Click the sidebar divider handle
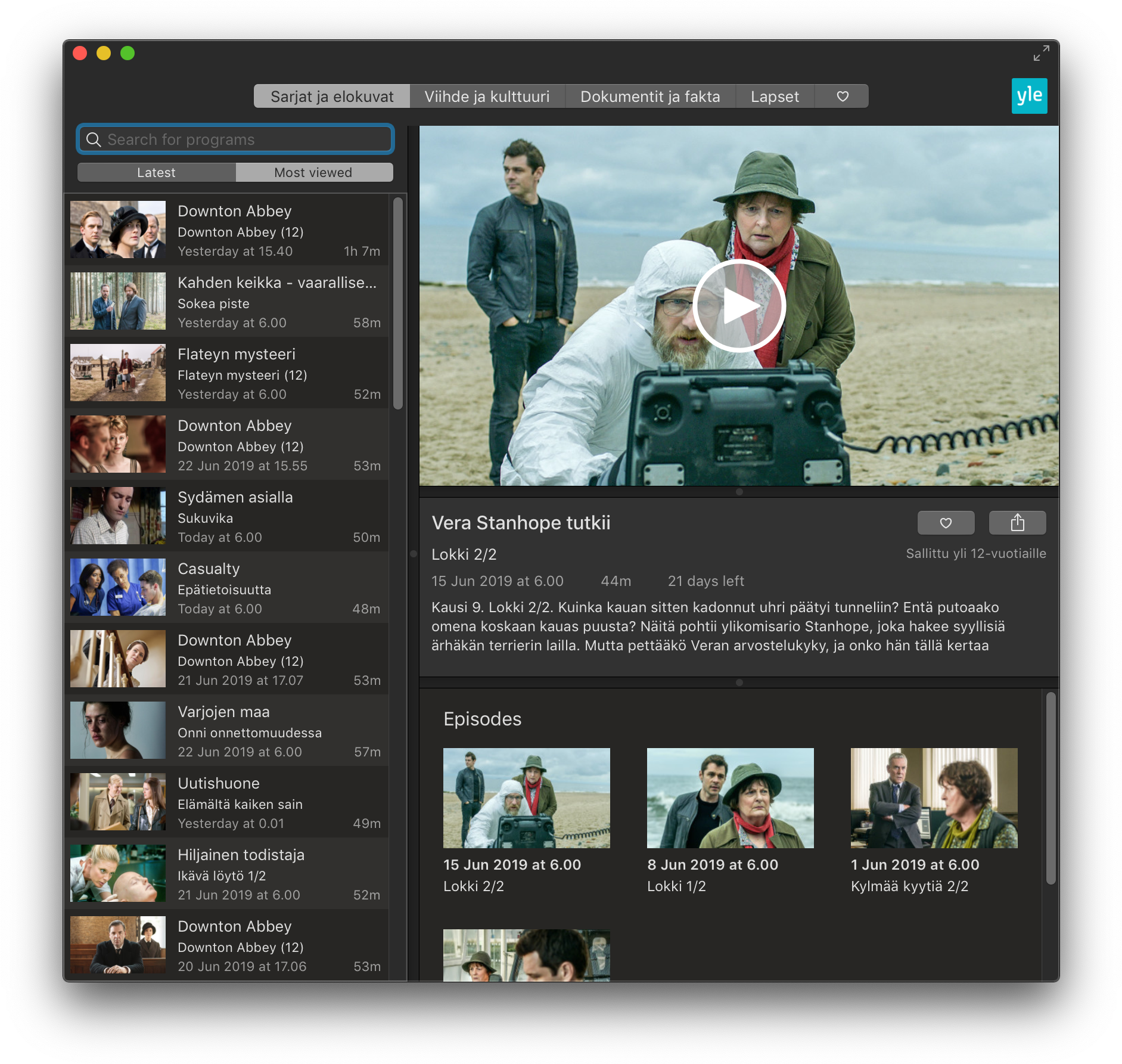The width and height of the screenshot is (1122, 1064). coord(414,554)
